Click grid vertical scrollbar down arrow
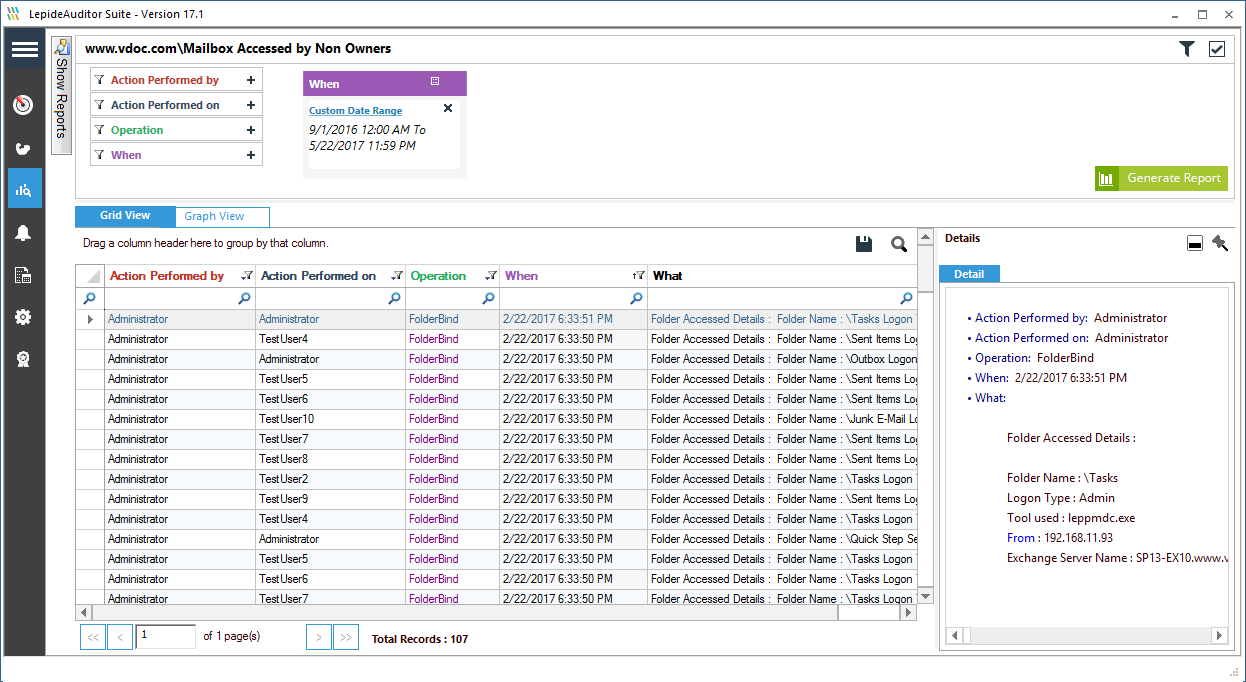Image resolution: width=1246 pixels, height=682 pixels. point(925,596)
